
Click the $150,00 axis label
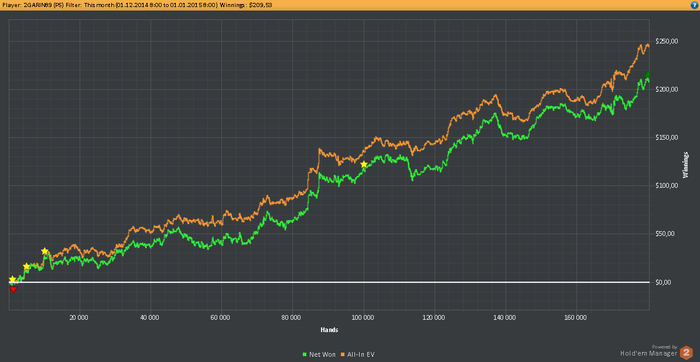667,137
